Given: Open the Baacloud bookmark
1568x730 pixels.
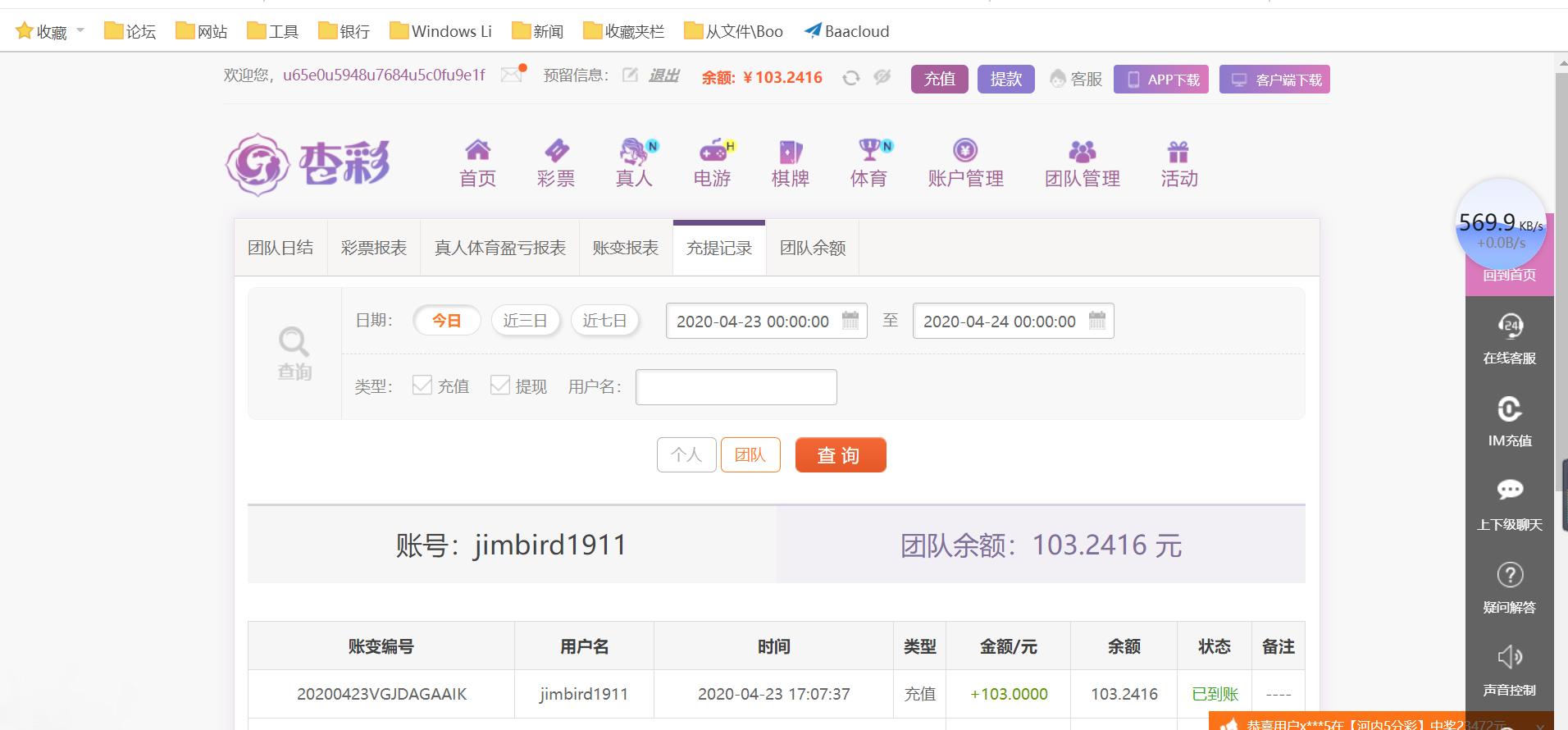Looking at the screenshot, I should click(847, 31).
